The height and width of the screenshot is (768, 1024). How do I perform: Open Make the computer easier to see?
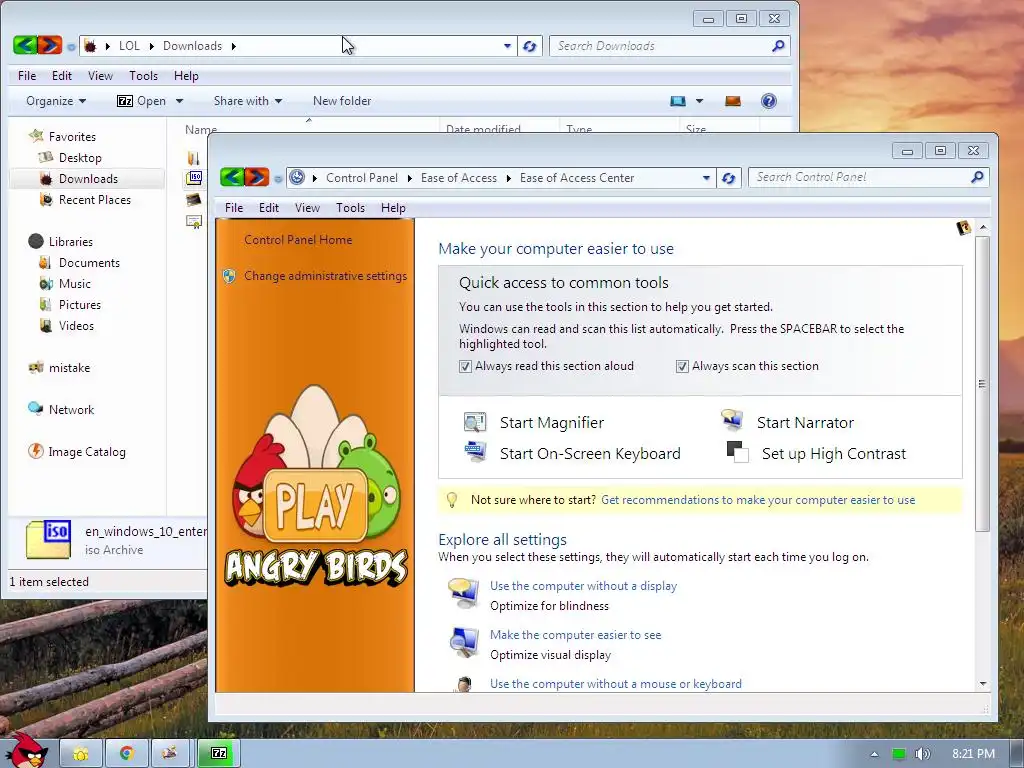575,635
